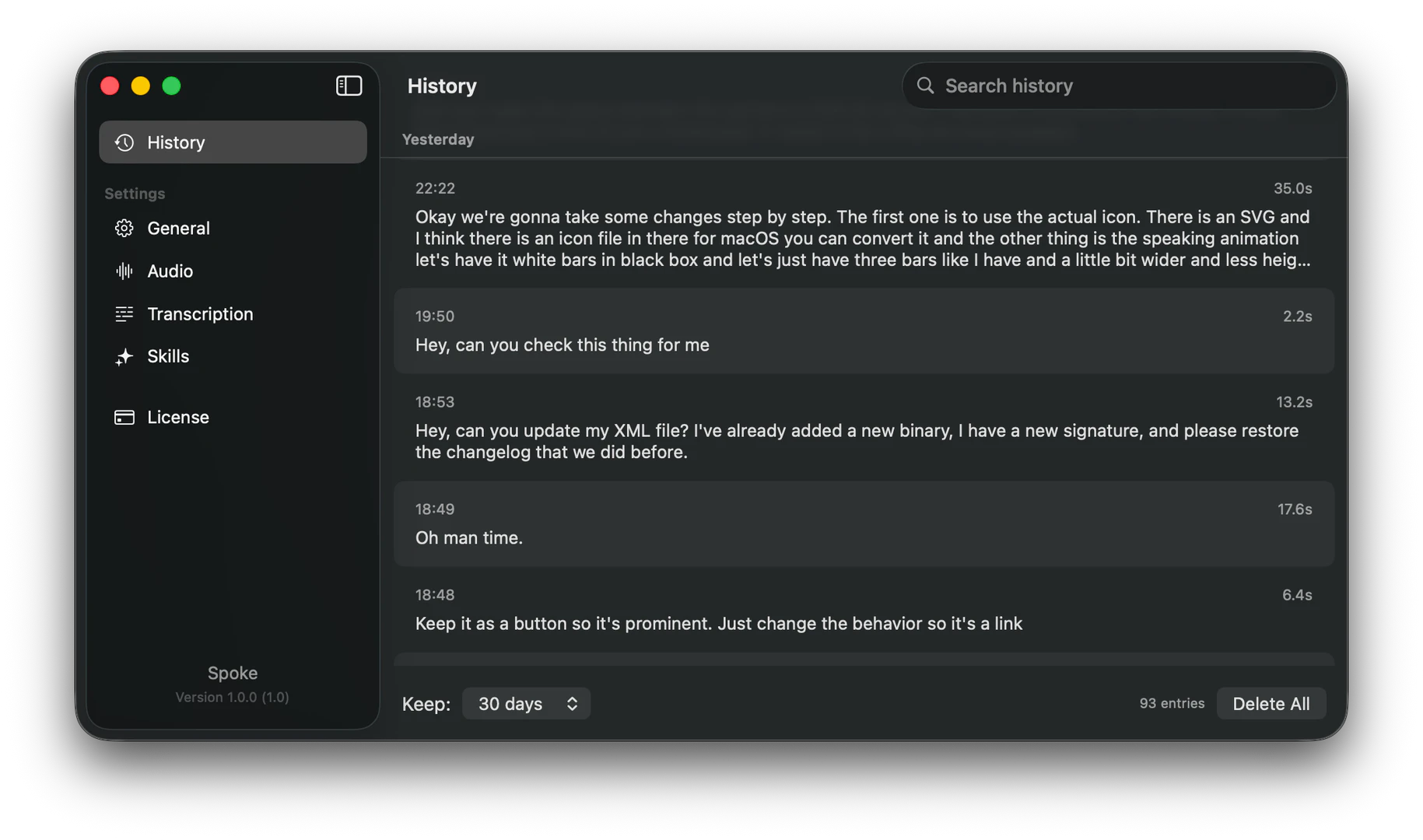Select the Audio waveform icon
The height and width of the screenshot is (840, 1423).
click(124, 271)
